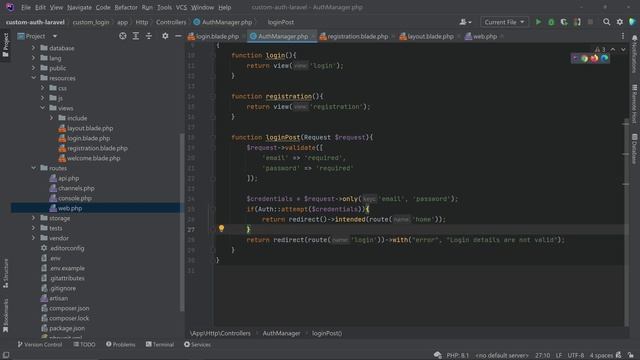Open the File menu

point(26,7)
